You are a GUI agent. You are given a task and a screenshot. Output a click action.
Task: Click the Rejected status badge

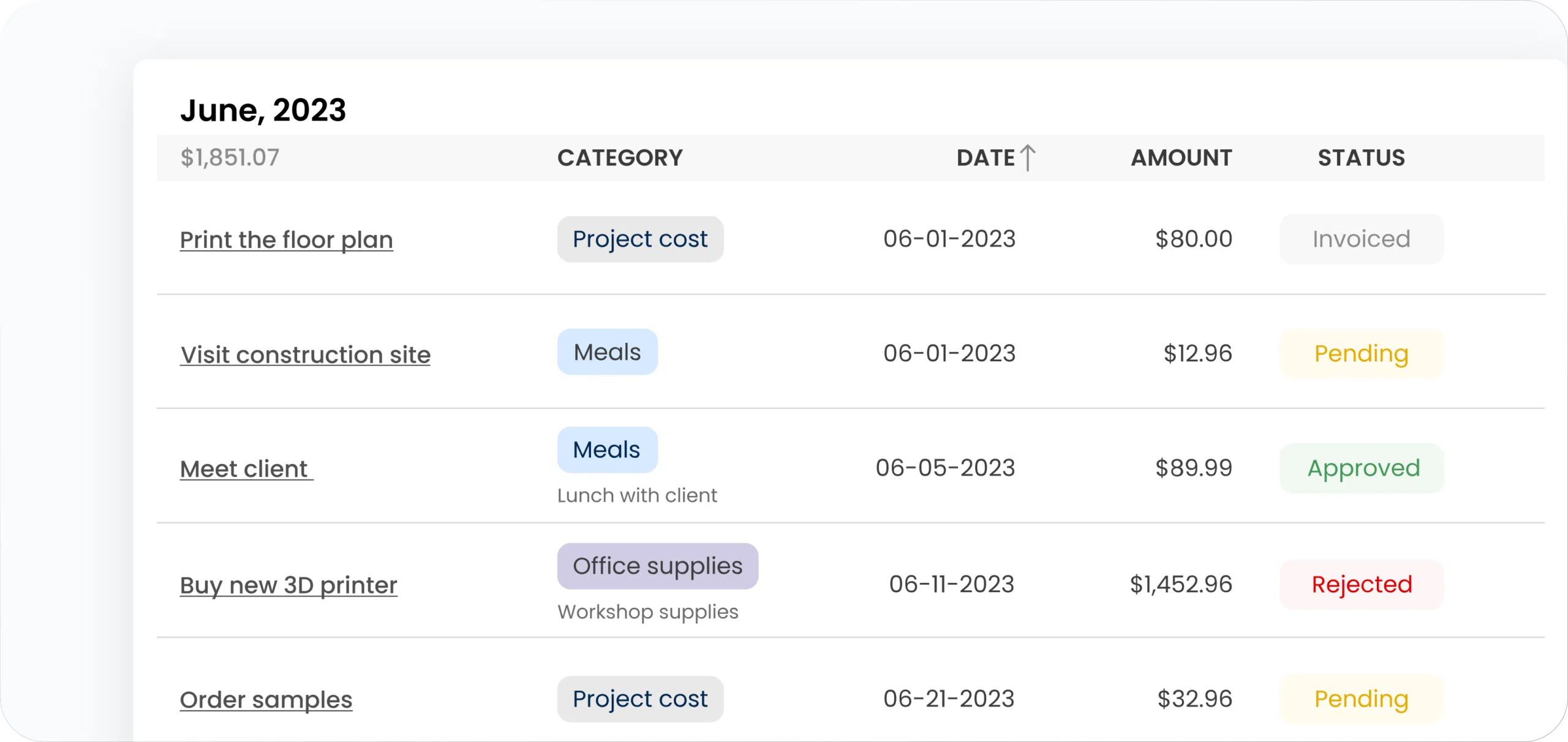point(1362,585)
